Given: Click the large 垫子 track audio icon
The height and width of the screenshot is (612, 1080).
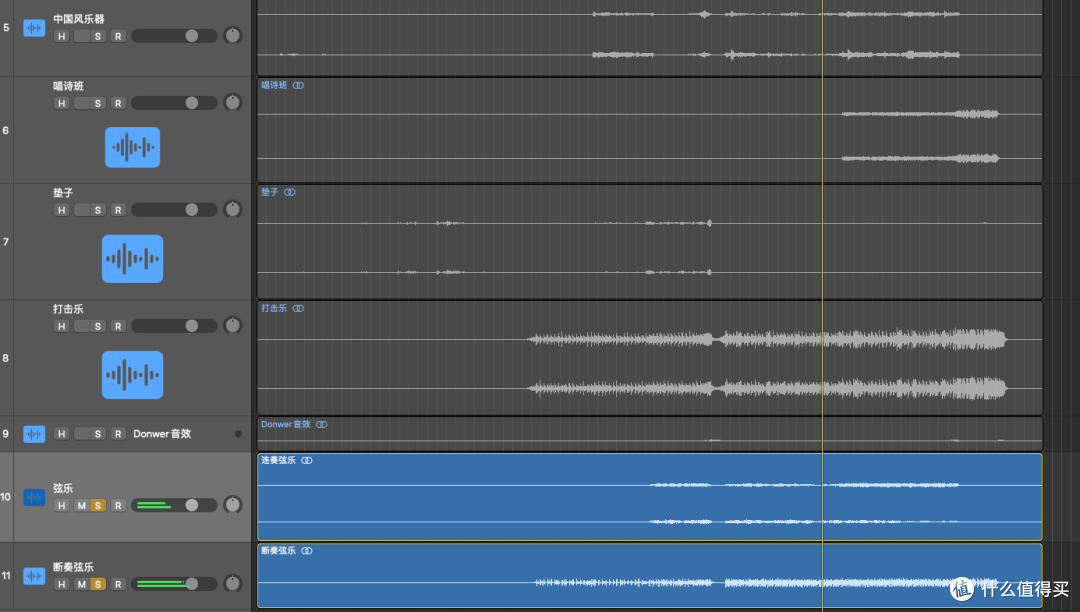Looking at the screenshot, I should tap(132, 259).
